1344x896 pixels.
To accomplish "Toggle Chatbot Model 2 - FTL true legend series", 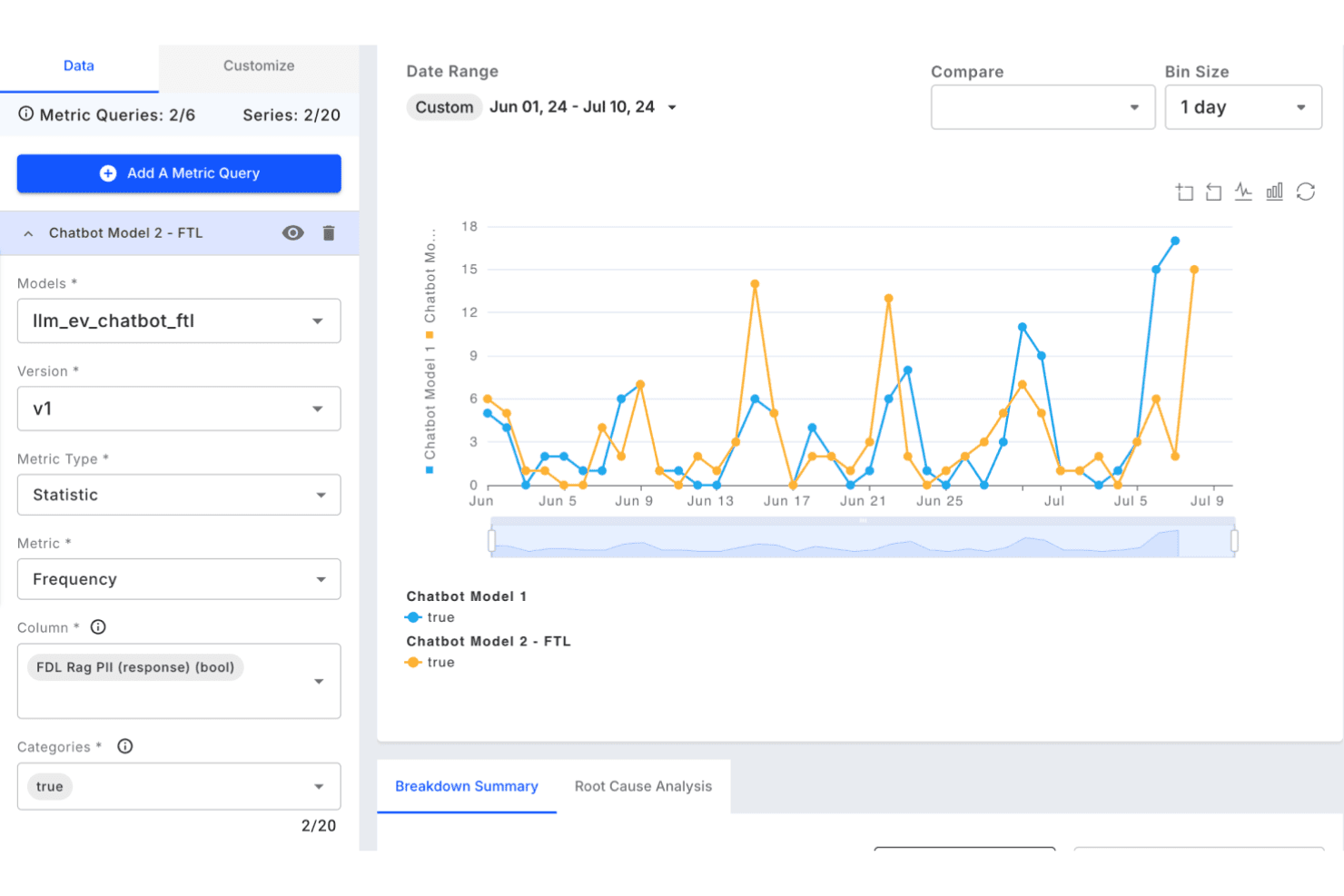I will (430, 663).
